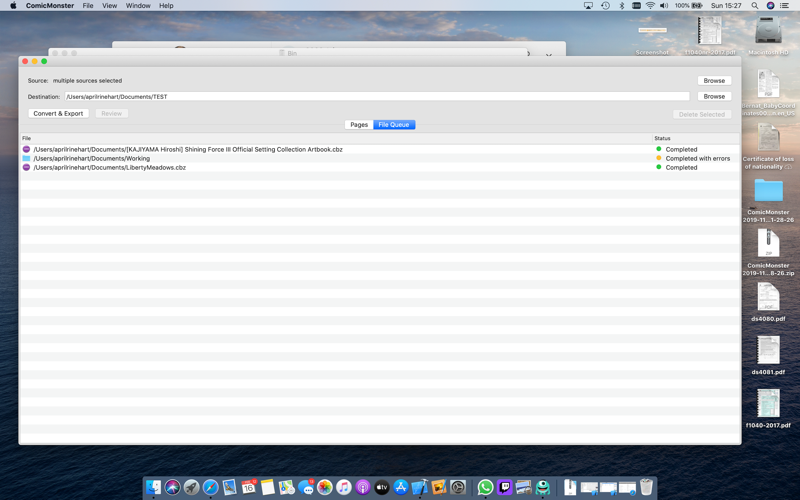
Task: Select the ComicMonster folder on desktop
Action: click(x=768, y=201)
